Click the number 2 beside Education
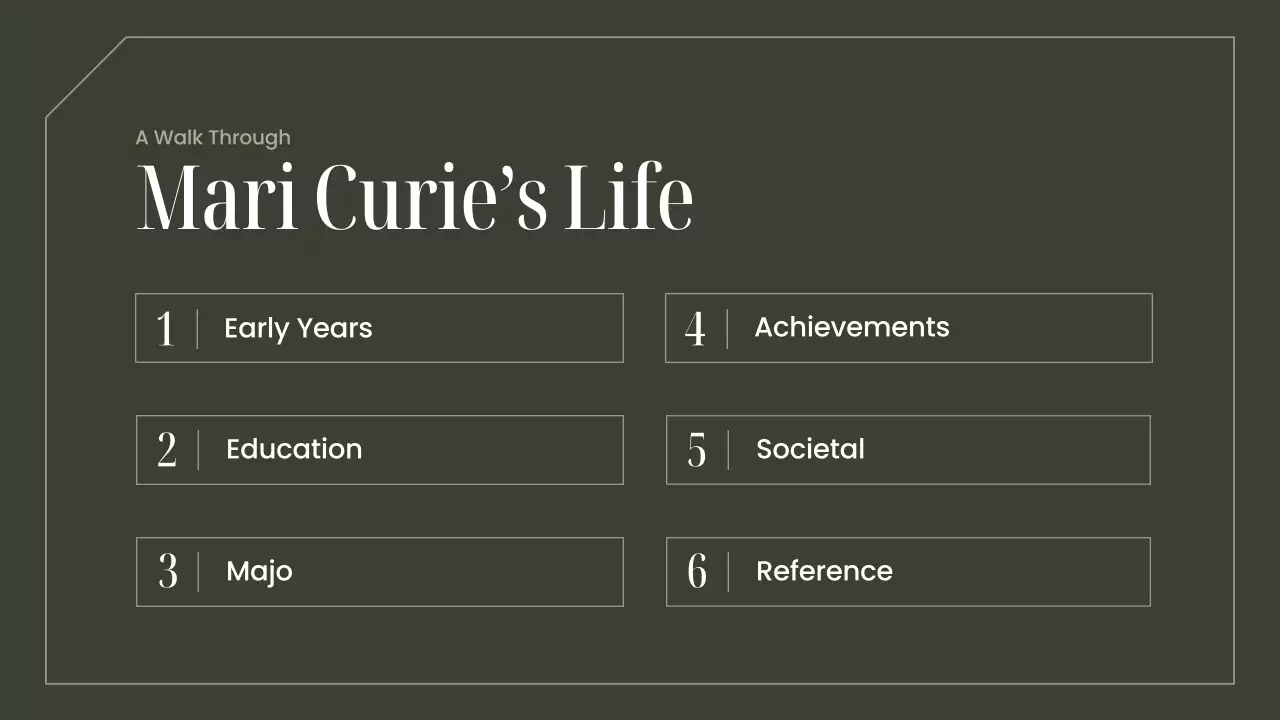 click(x=167, y=451)
